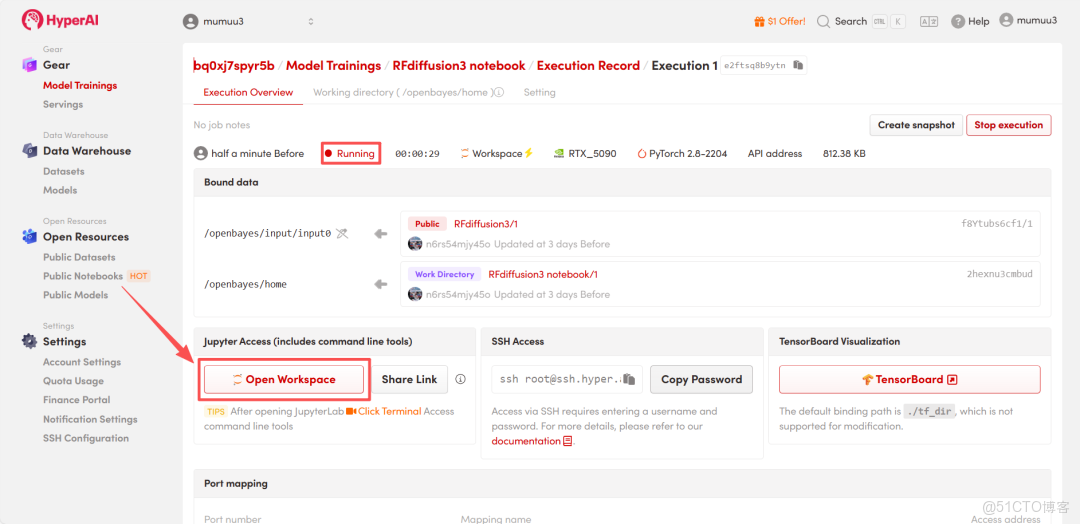Image resolution: width=1080 pixels, height=524 pixels.
Task: Open Account Settings
Action: coord(81,361)
